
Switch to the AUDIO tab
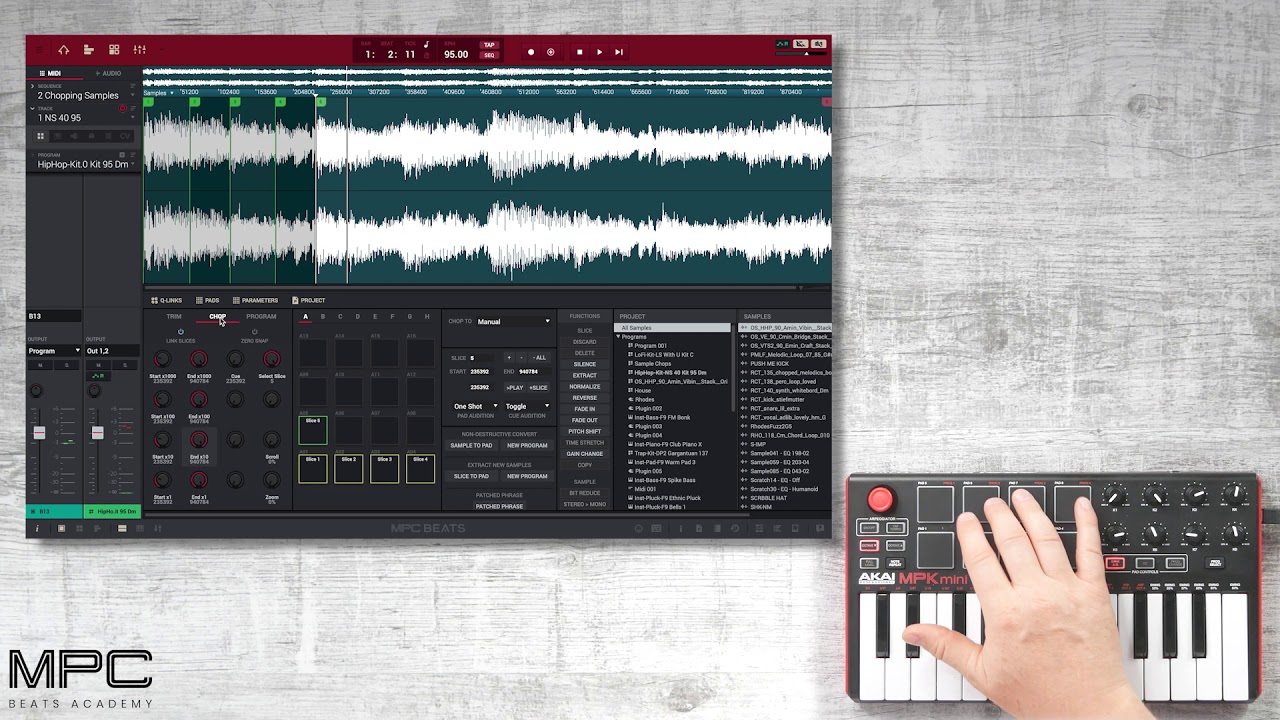coord(108,73)
